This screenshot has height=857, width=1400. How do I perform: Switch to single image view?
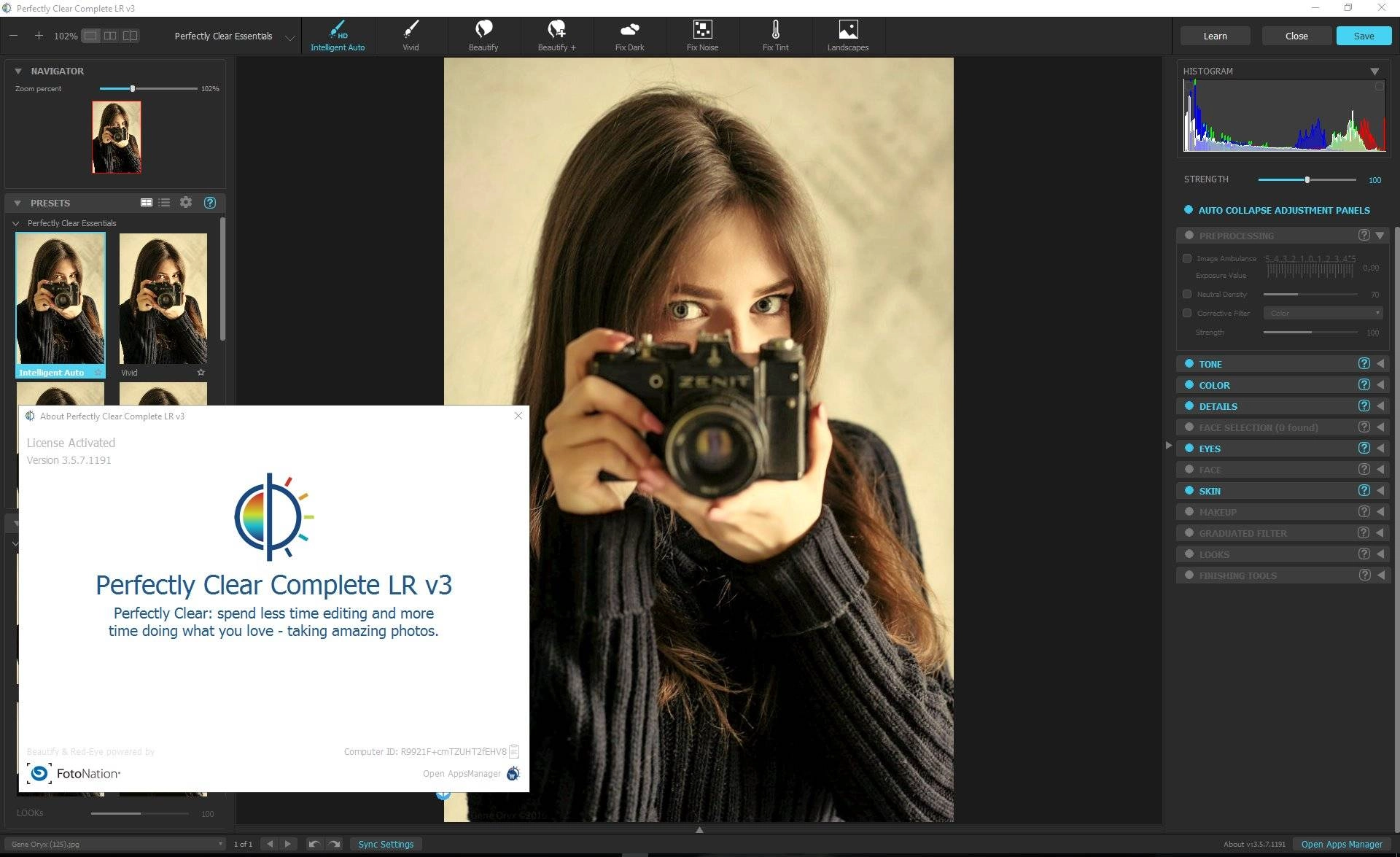coord(90,36)
